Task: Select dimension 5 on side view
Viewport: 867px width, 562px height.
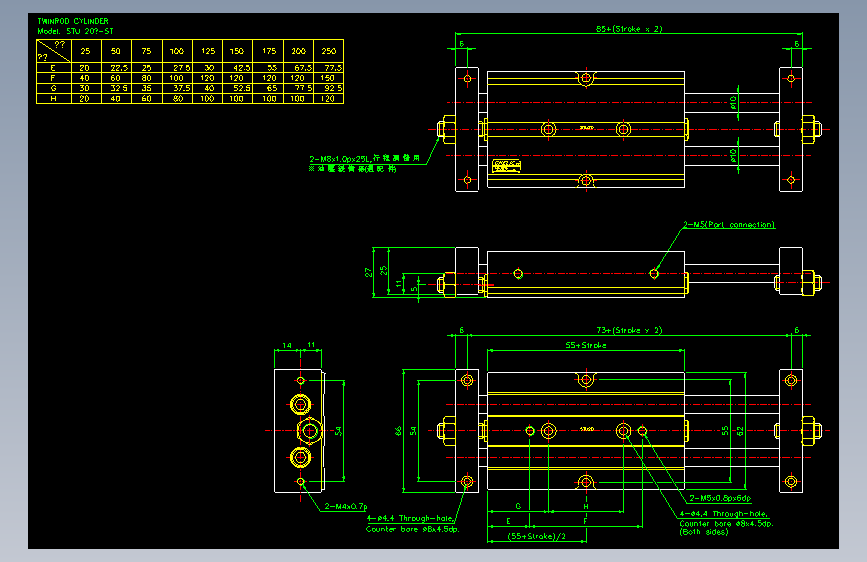Action: [414, 288]
